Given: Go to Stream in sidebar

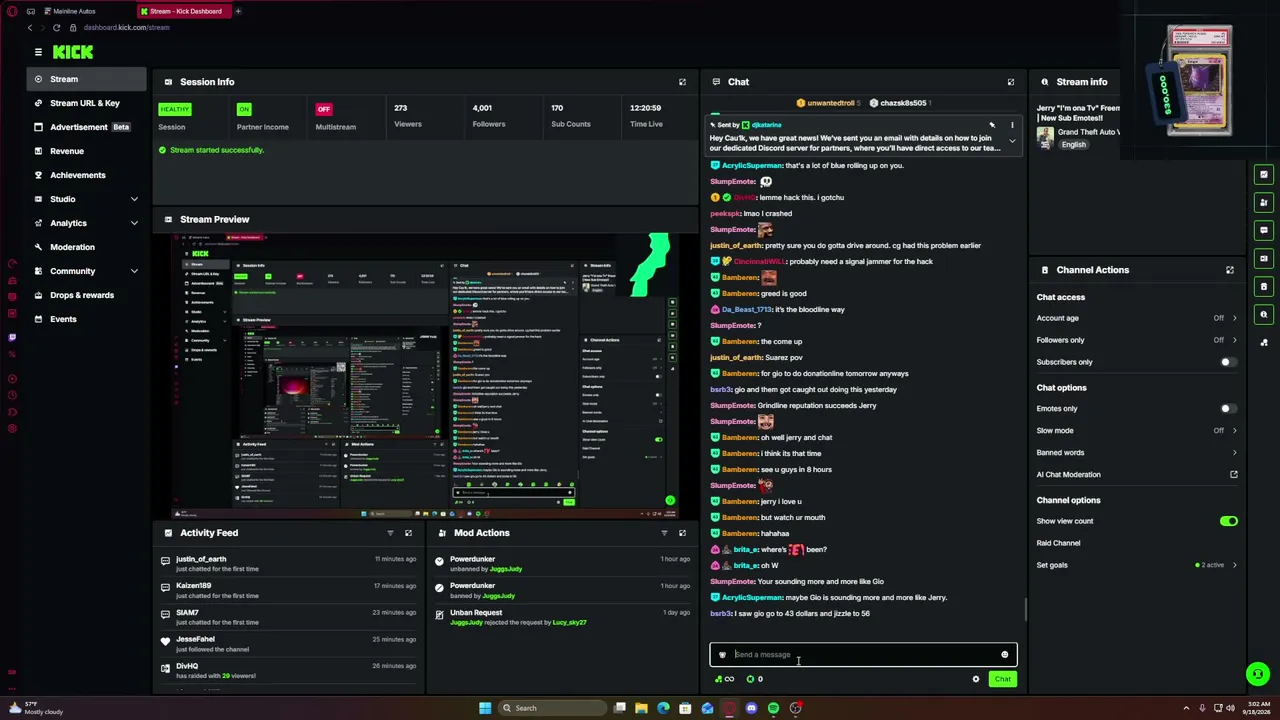Looking at the screenshot, I should click(87, 79).
